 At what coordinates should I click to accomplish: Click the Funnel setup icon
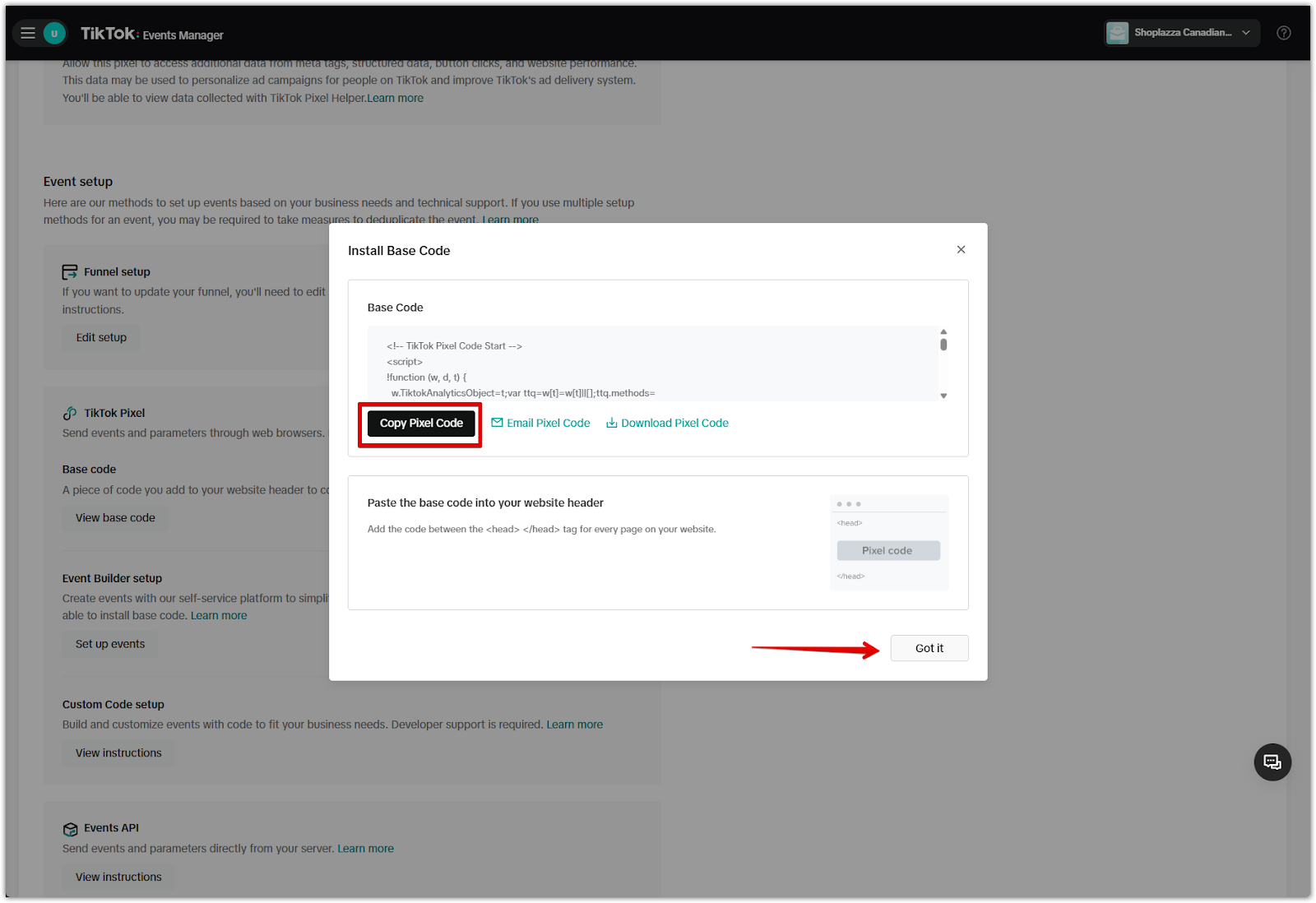click(70, 272)
